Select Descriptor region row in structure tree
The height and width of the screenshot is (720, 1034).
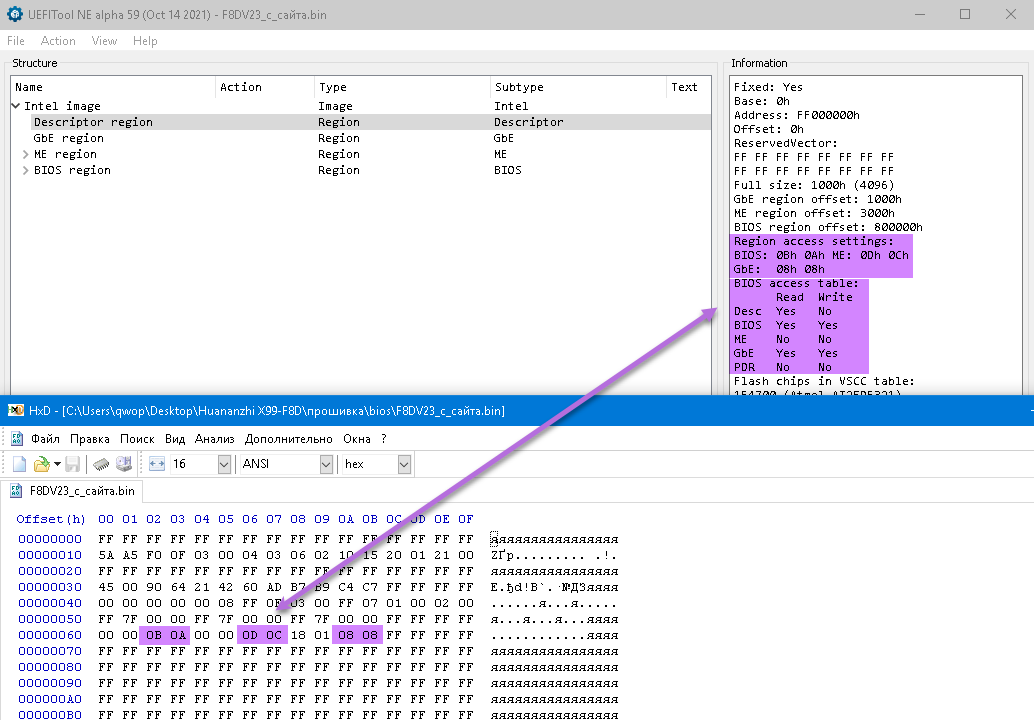361,122
